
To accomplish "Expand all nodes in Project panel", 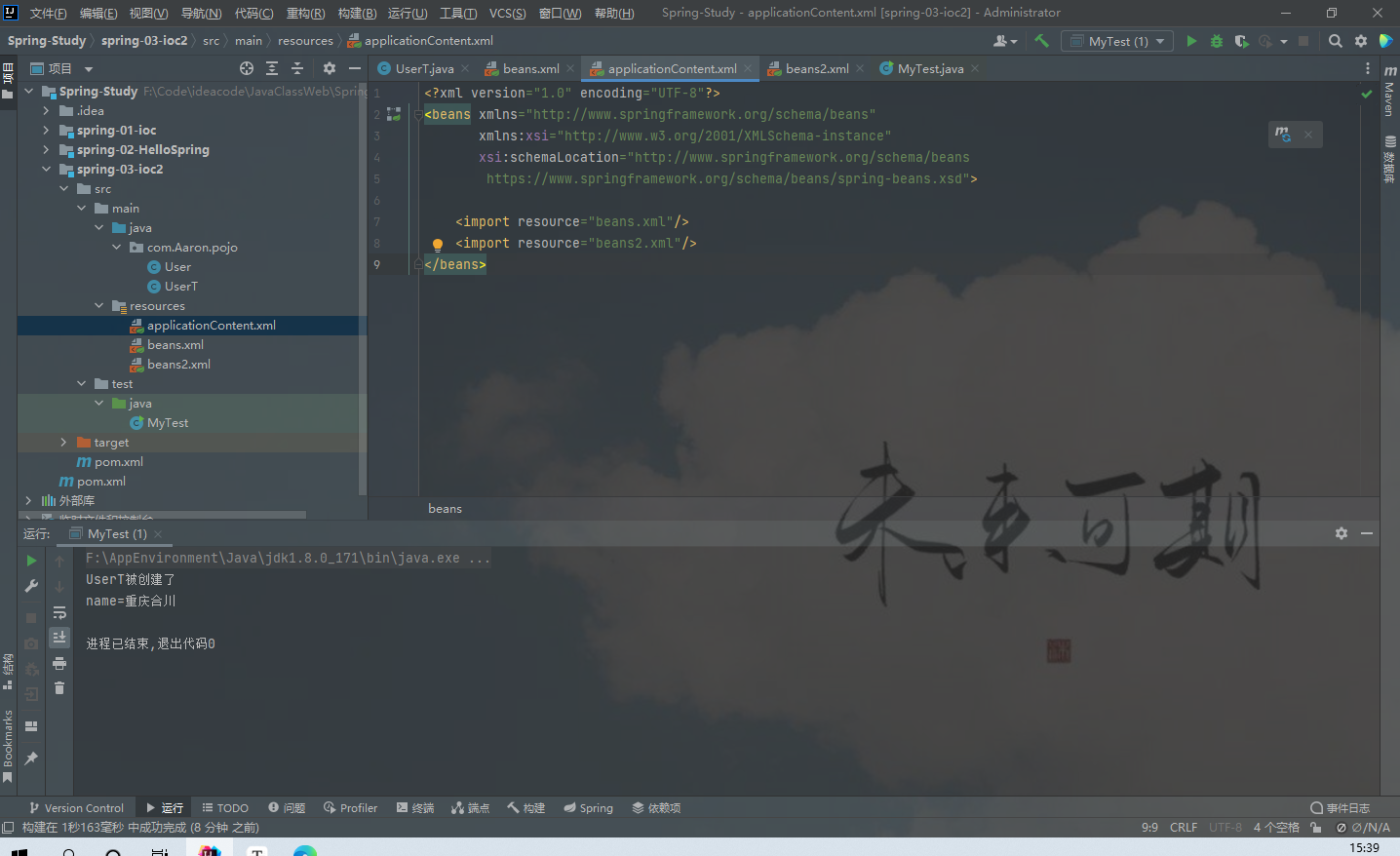I will tap(272, 68).
